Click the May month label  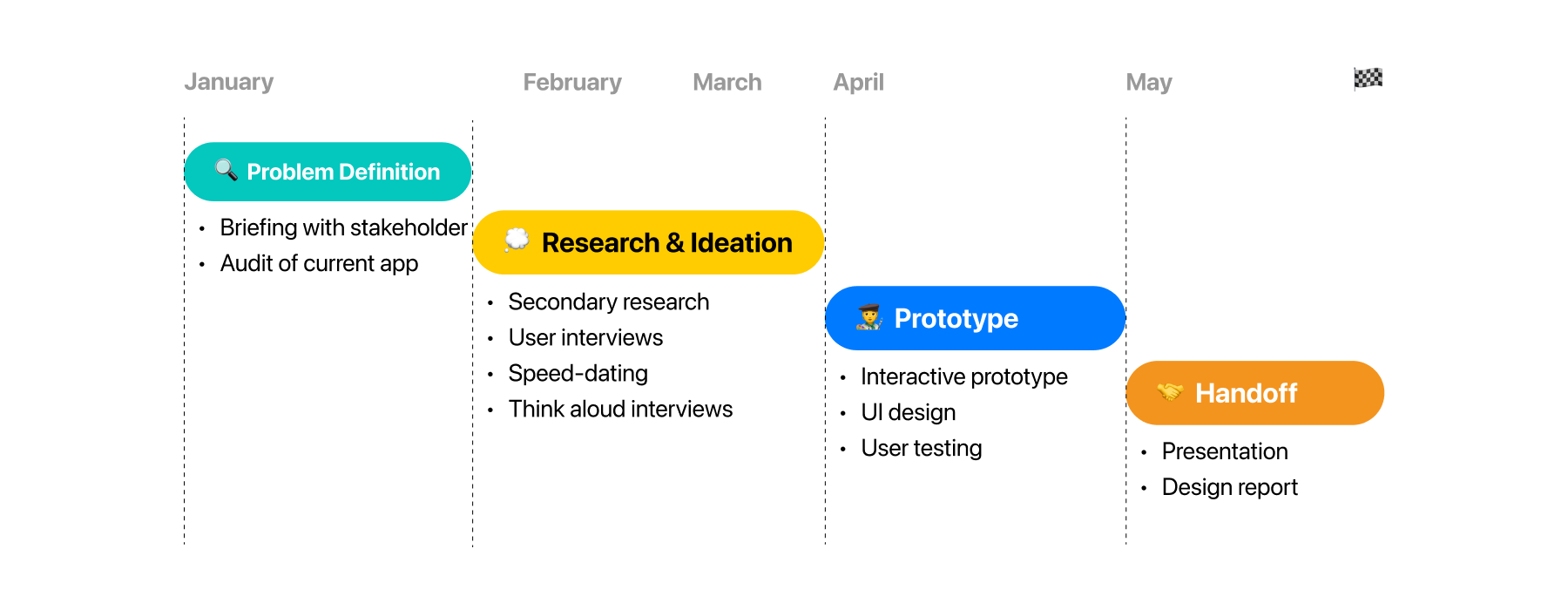pyautogui.click(x=1149, y=83)
